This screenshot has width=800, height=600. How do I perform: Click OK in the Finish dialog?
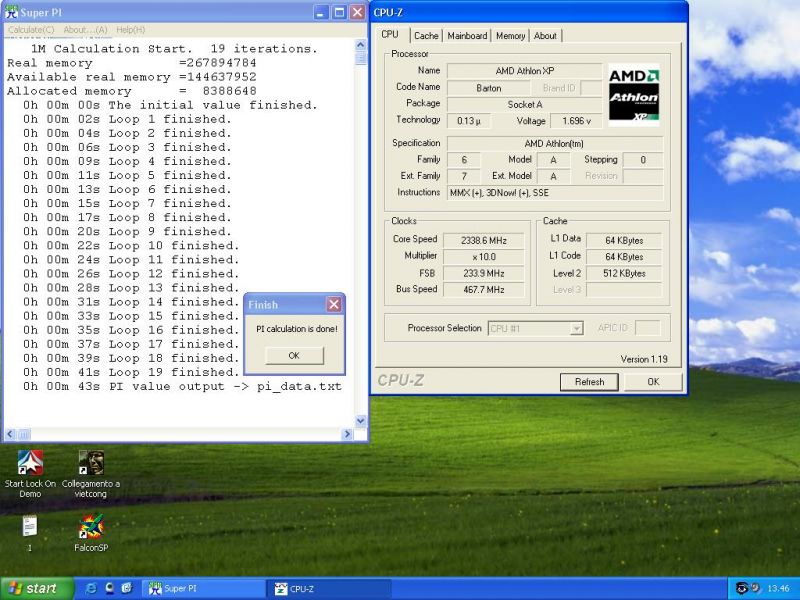(x=294, y=356)
